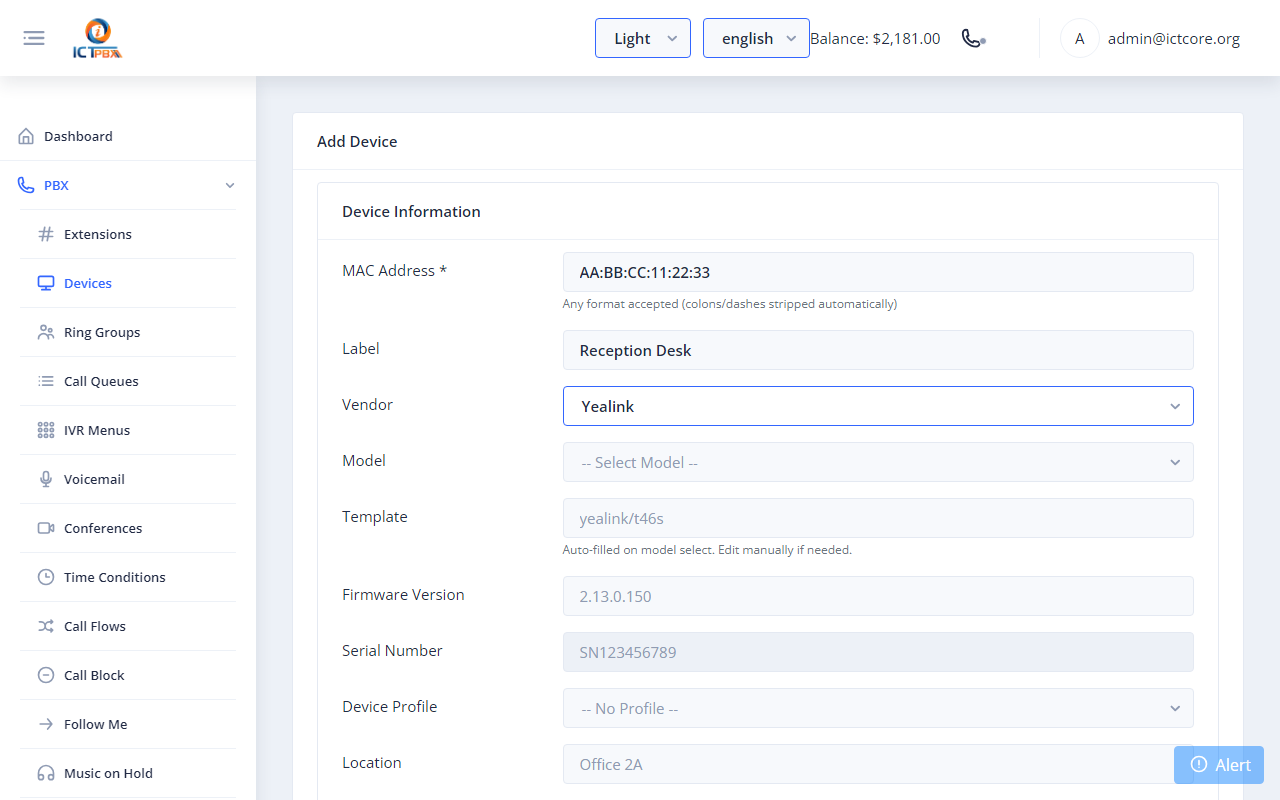Screen dimensions: 1280x800
Task: Open the Select Model dropdown
Action: [x=878, y=462]
